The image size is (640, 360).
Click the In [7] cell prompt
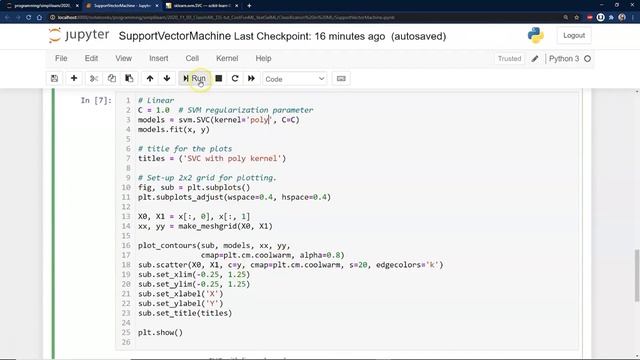point(96,100)
